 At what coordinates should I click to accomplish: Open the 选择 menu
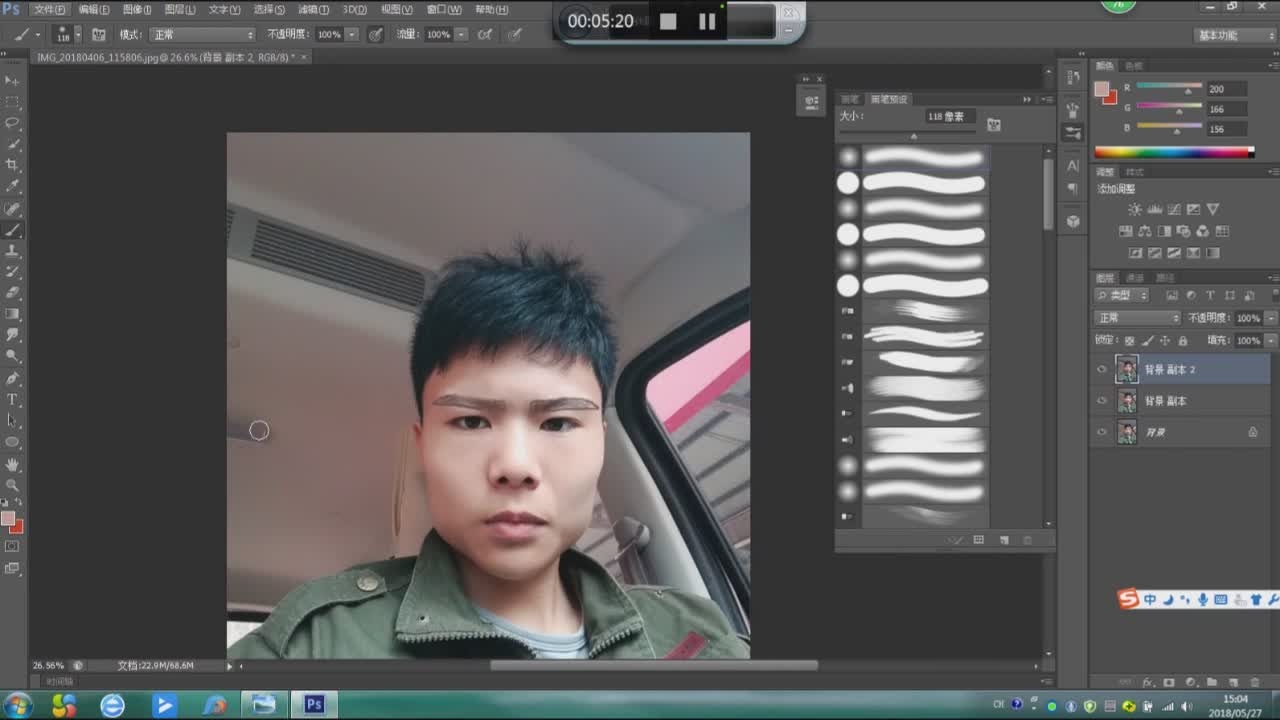(x=269, y=9)
